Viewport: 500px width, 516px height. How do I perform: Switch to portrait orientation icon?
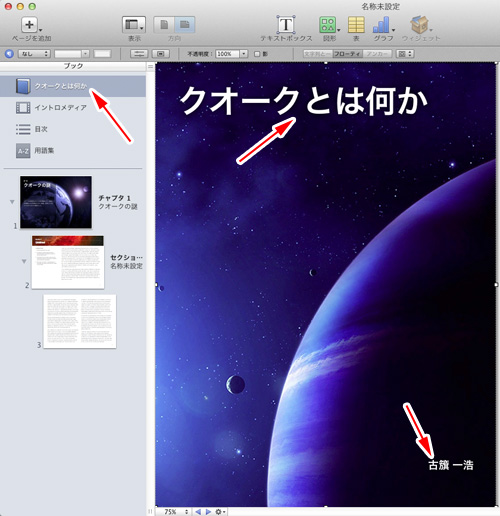click(x=164, y=25)
